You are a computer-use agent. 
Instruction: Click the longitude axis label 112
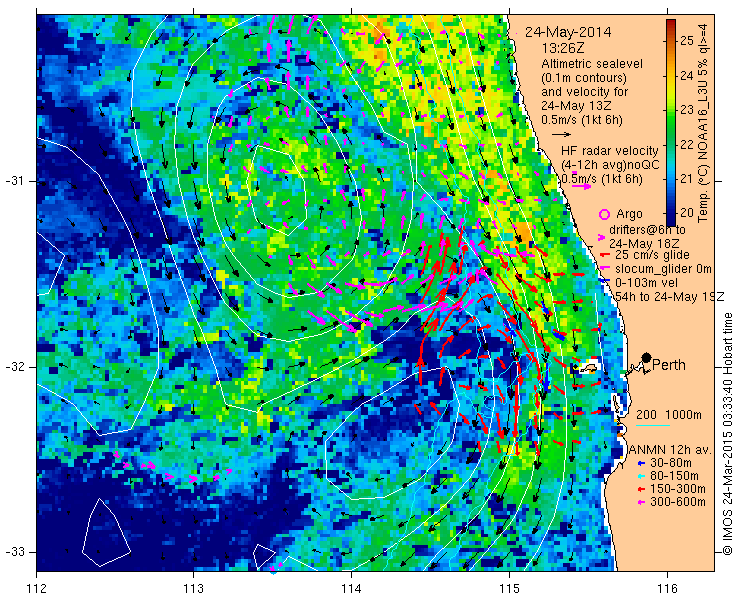tap(36, 589)
